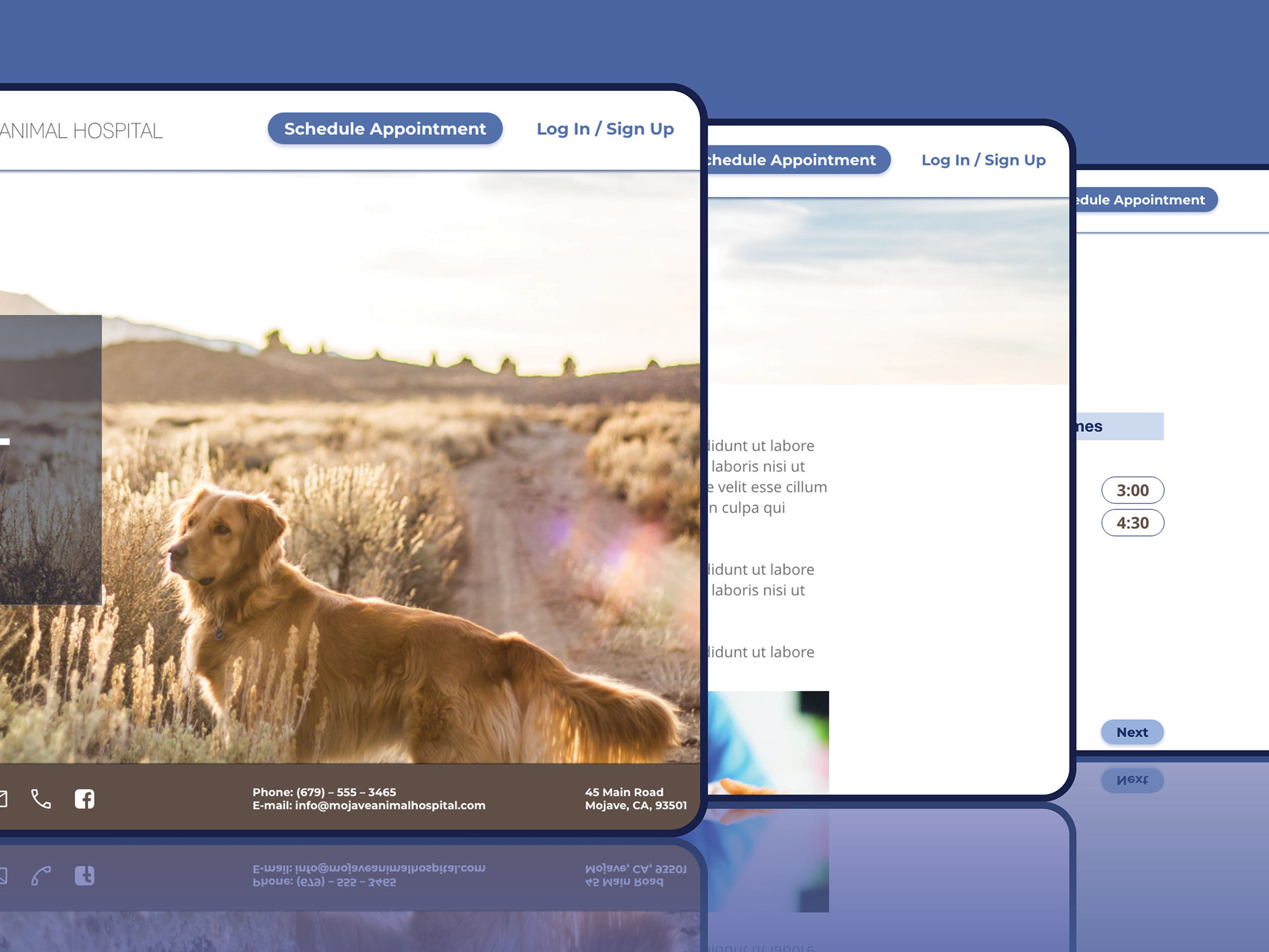Select the 3:00 time slot

pyautogui.click(x=1132, y=490)
